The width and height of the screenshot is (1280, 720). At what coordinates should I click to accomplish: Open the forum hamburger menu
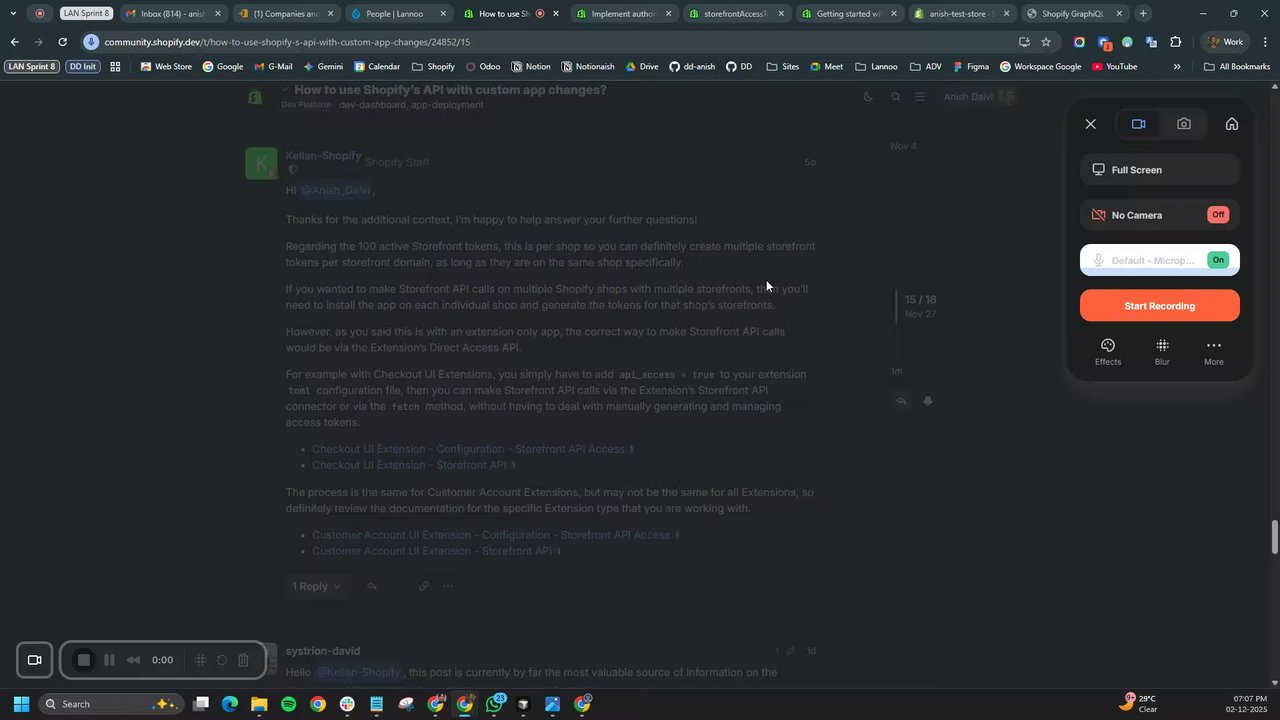click(920, 97)
